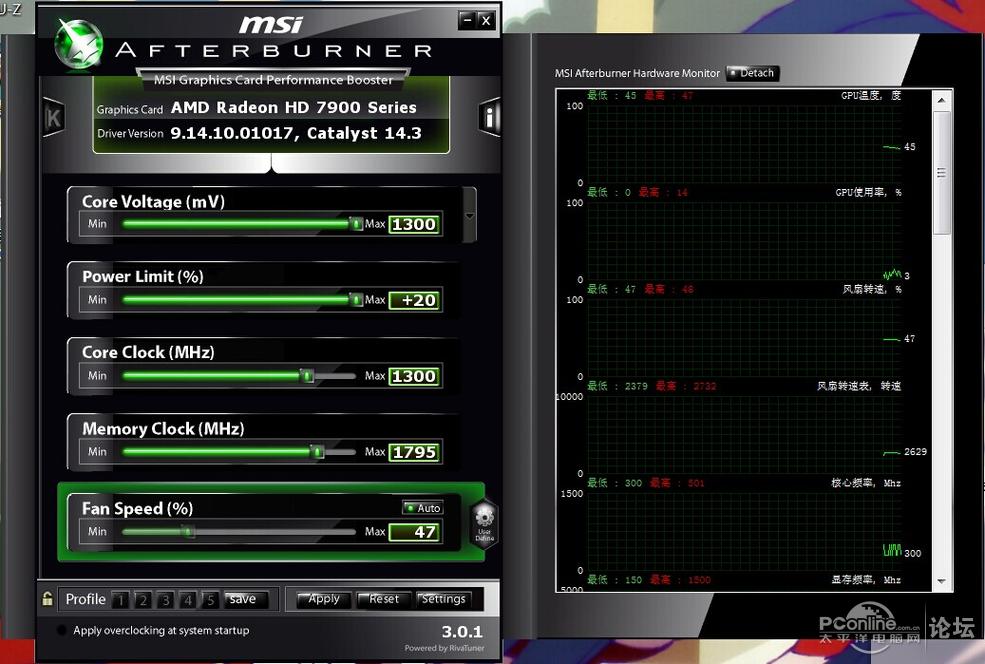Screen dimensions: 985x664
Task: Toggle the profile lock padlock icon
Action: click(47, 599)
